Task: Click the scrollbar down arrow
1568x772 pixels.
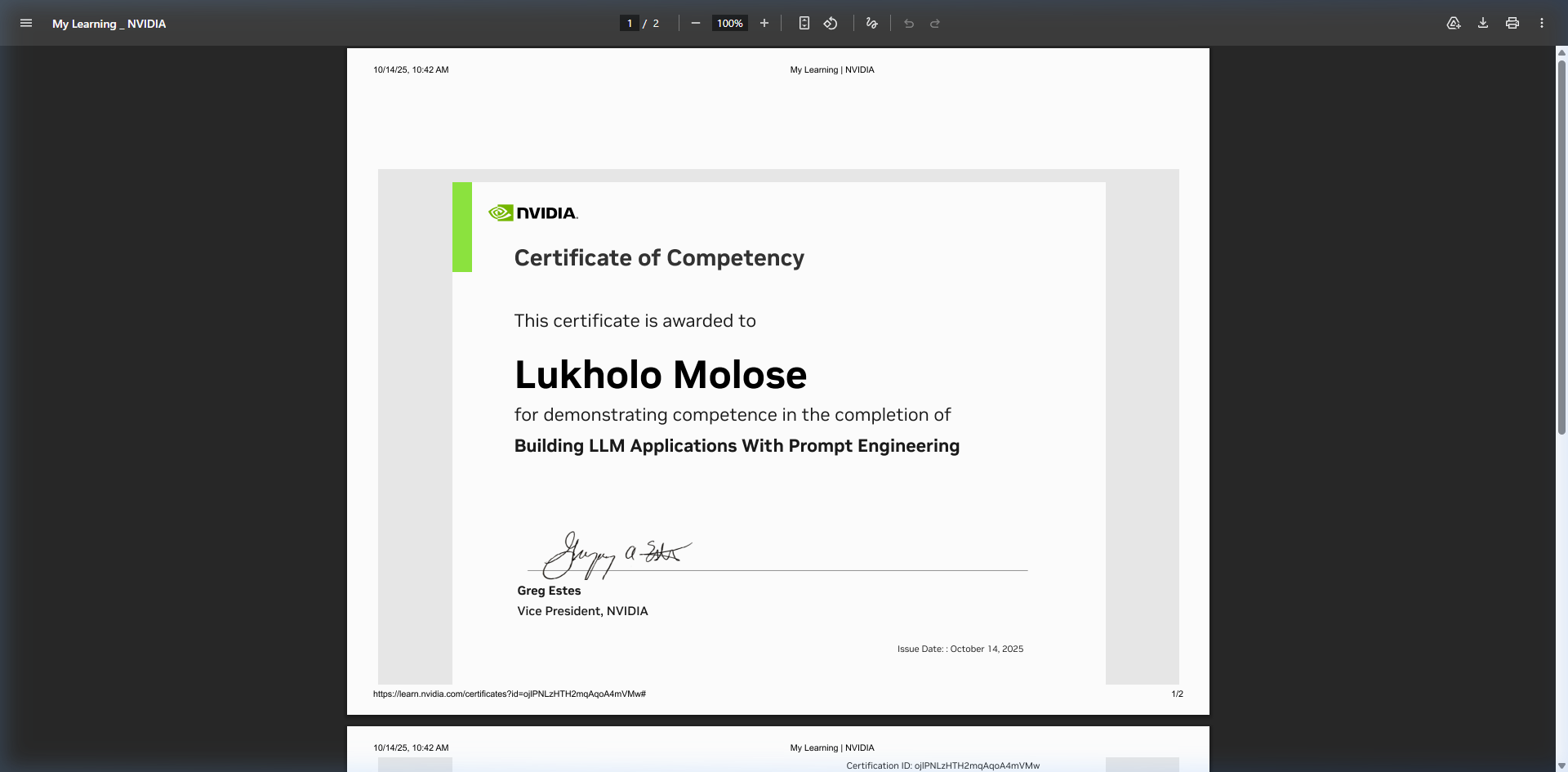Action: (x=1561, y=765)
